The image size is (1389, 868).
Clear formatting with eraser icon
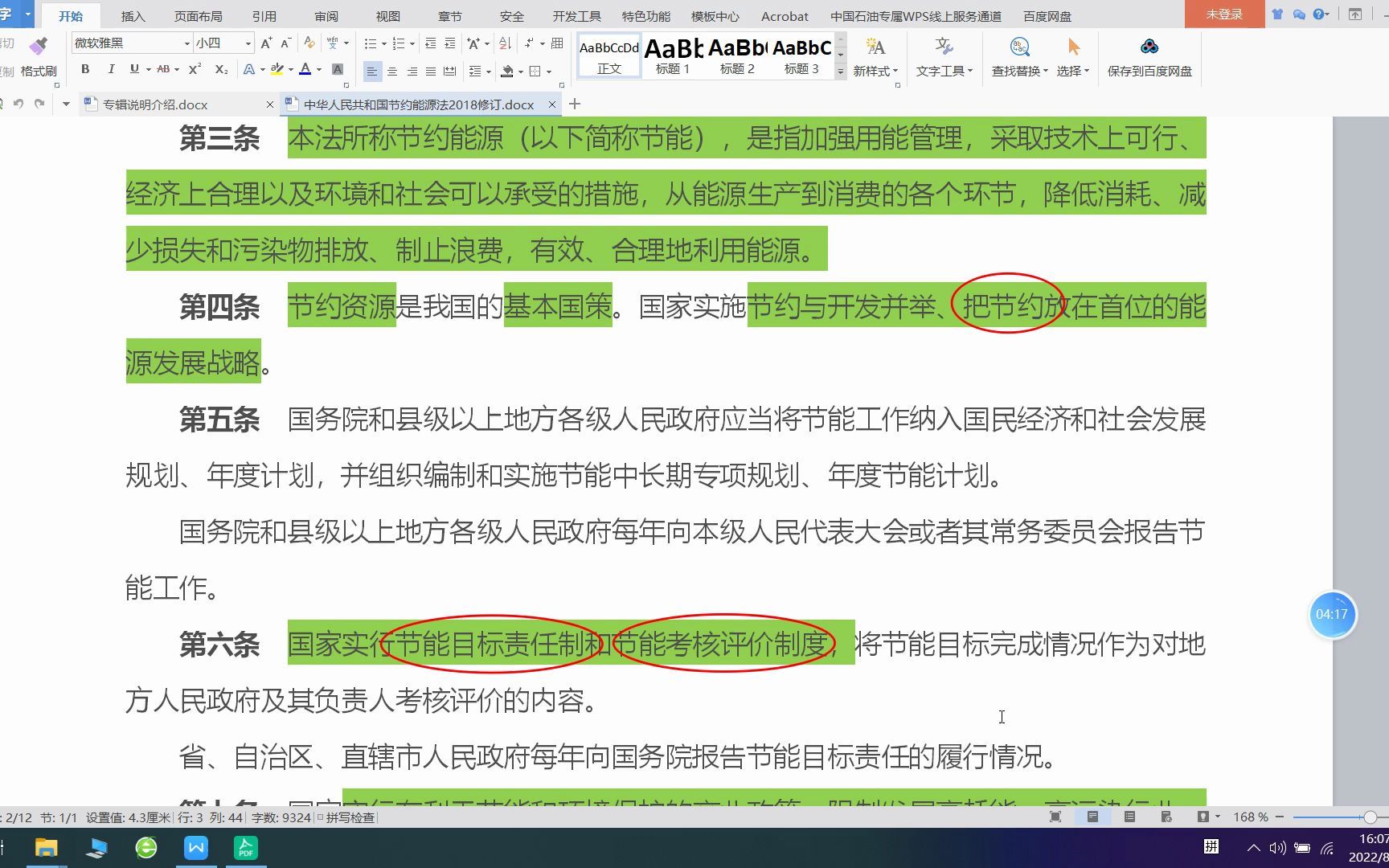click(x=309, y=43)
